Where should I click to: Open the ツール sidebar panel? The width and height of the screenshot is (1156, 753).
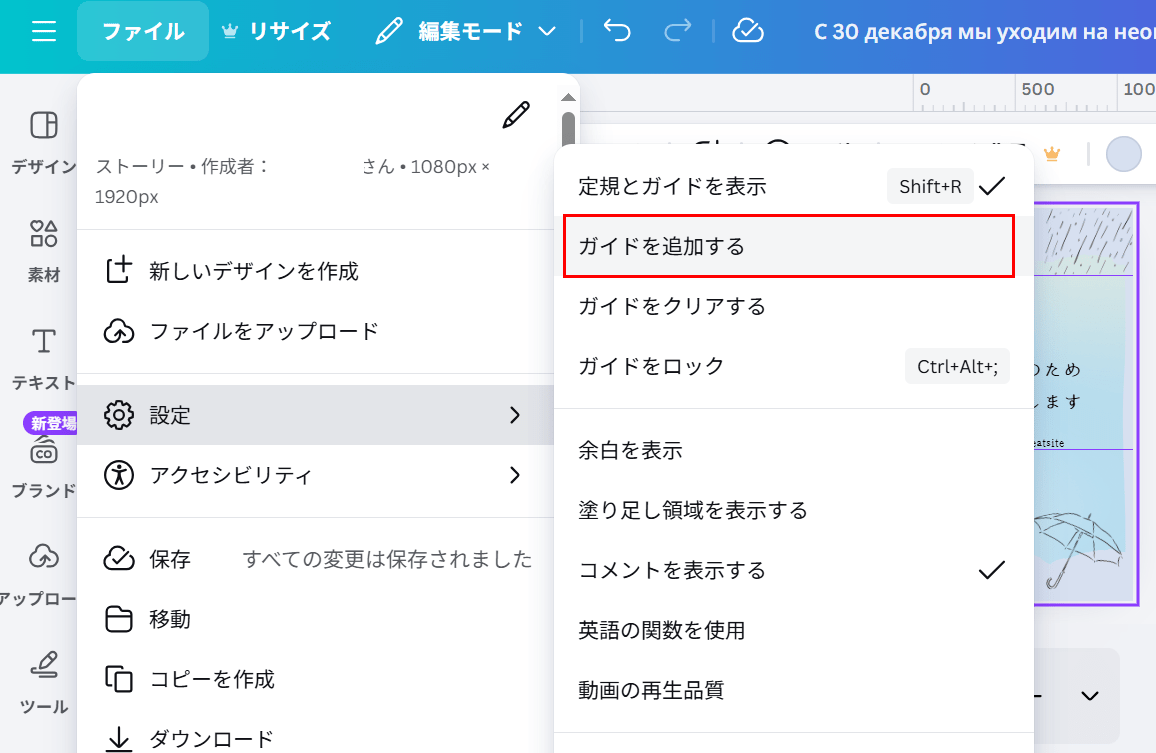click(43, 684)
